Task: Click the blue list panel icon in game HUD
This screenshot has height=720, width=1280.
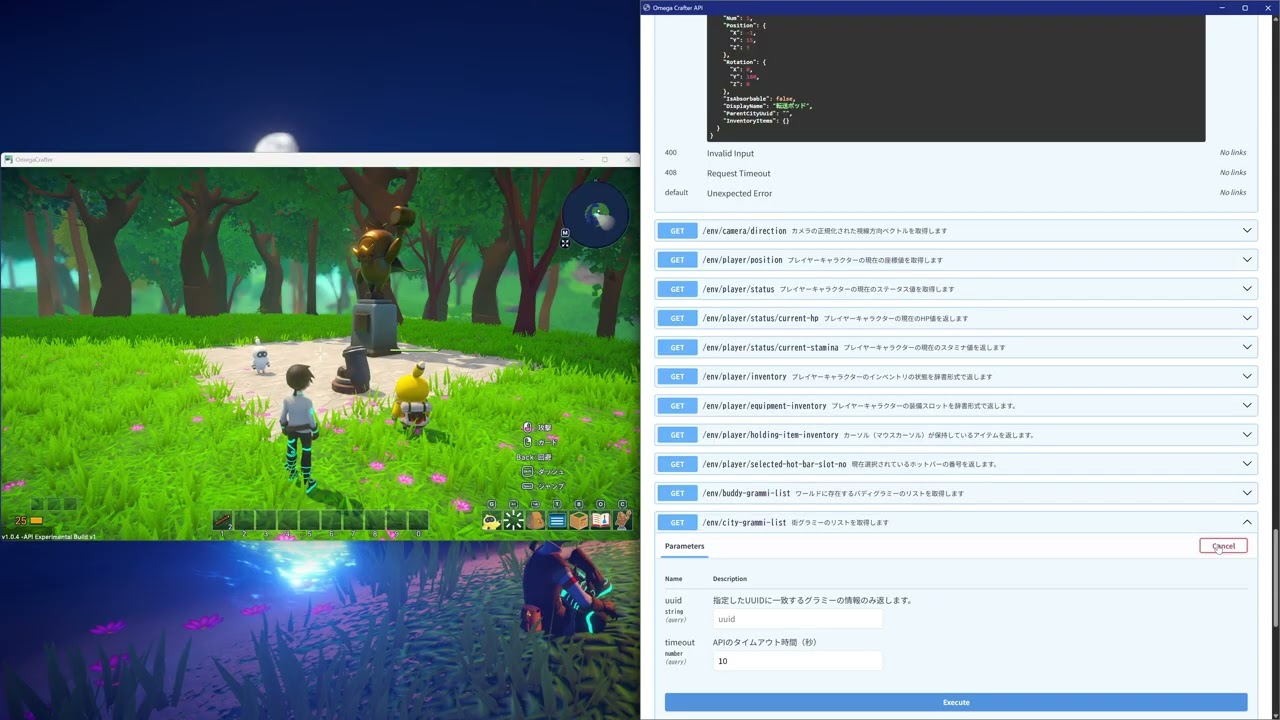Action: (557, 520)
